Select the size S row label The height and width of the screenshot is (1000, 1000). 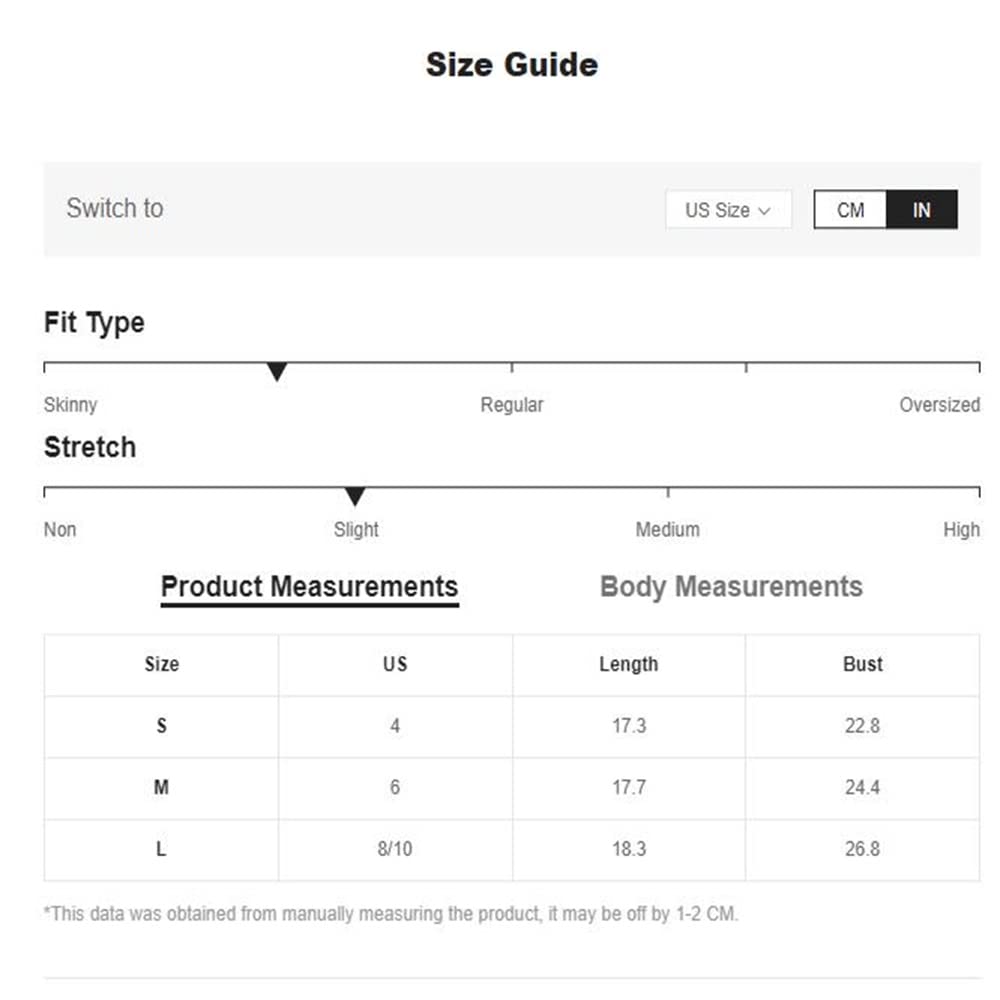pos(161,726)
